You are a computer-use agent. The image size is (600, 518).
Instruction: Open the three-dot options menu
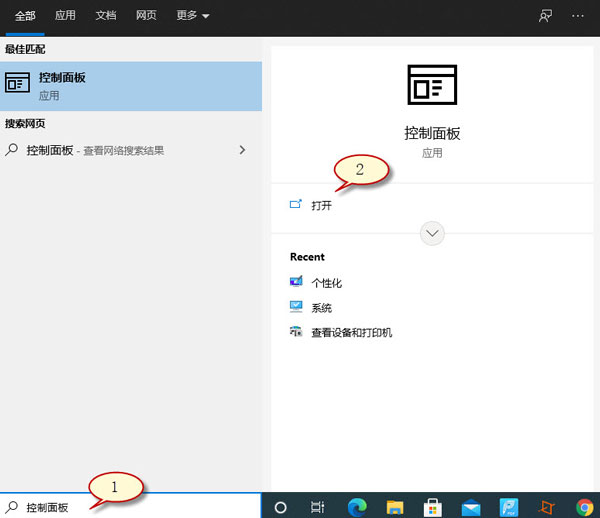click(x=578, y=16)
